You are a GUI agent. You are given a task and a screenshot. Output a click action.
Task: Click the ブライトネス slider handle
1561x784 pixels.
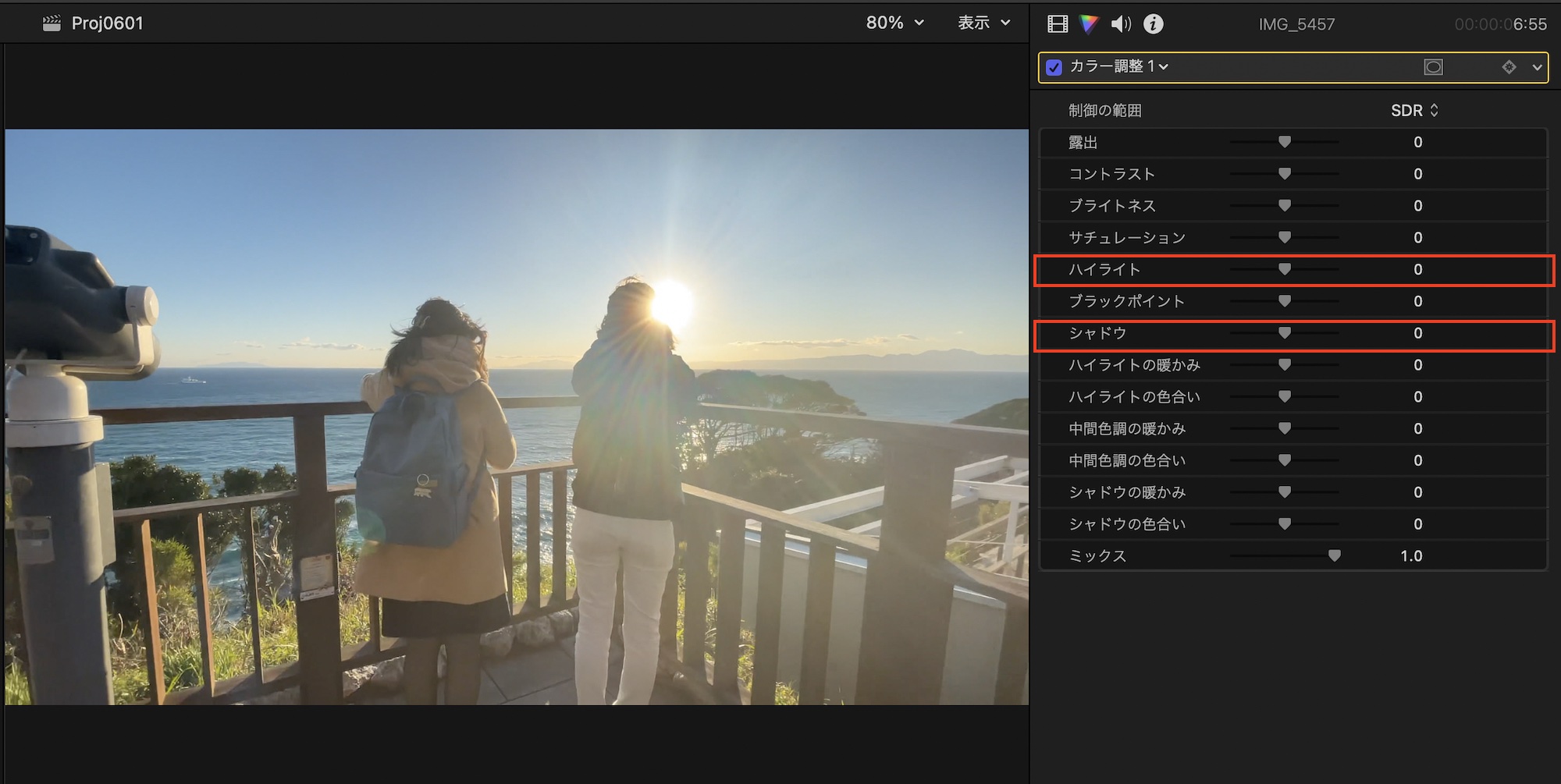1284,206
